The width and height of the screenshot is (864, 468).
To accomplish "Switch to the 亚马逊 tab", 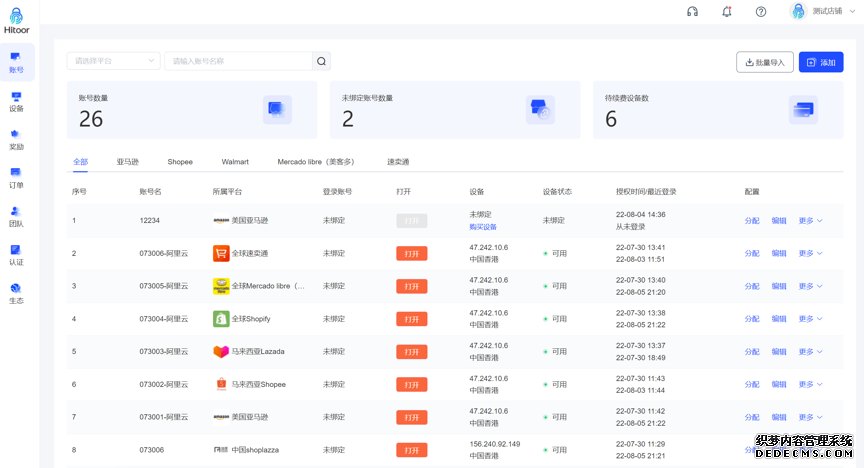I will pyautogui.click(x=128, y=162).
